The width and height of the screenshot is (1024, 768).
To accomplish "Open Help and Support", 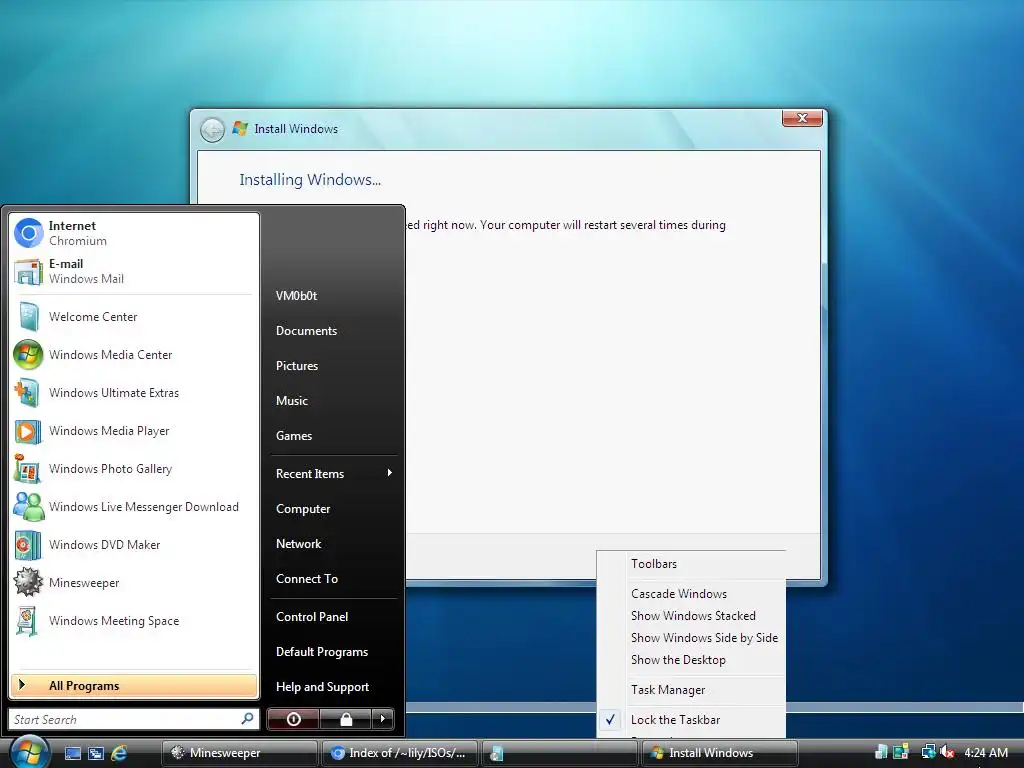I will [x=333, y=687].
